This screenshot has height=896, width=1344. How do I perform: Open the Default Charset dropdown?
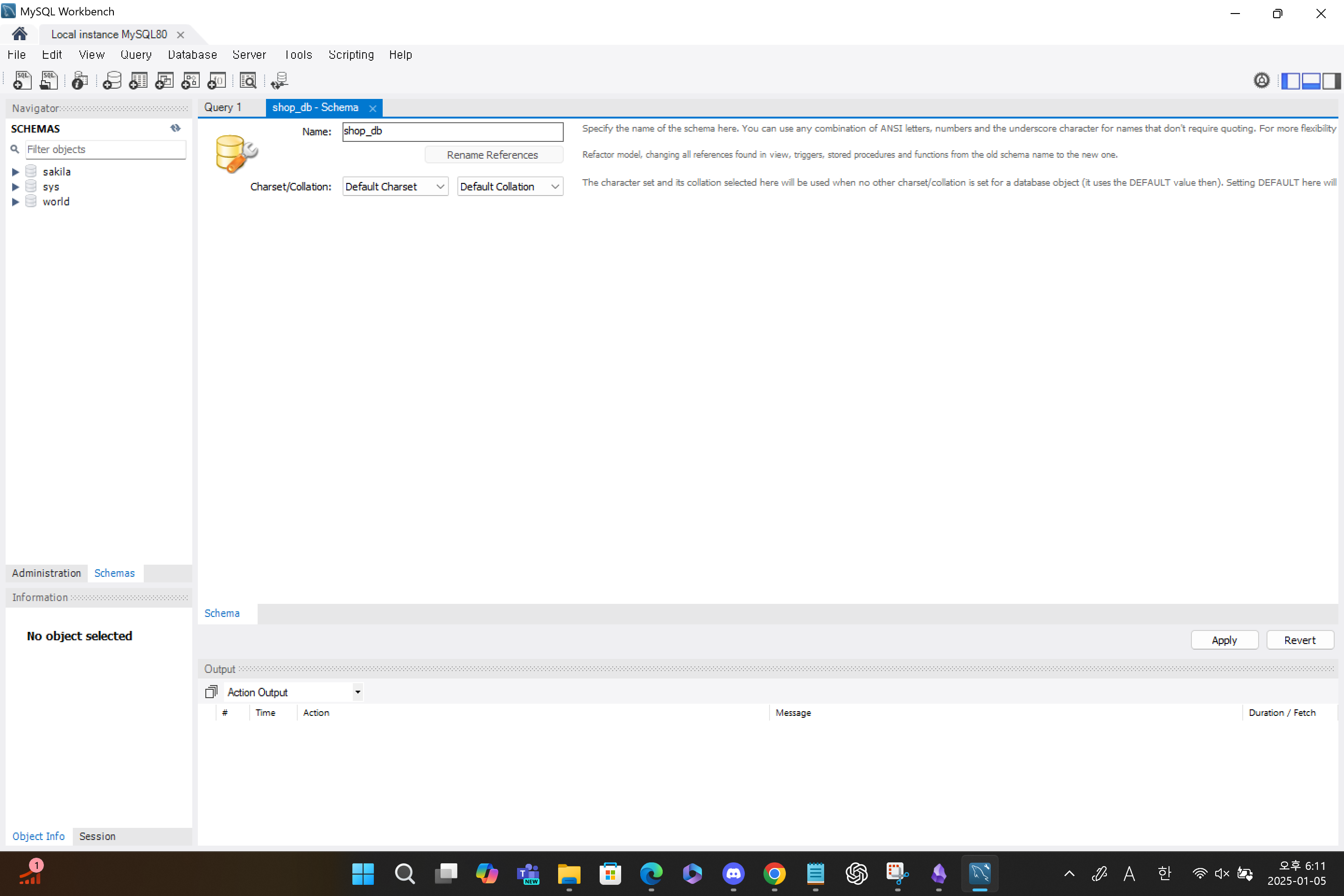[x=395, y=186]
